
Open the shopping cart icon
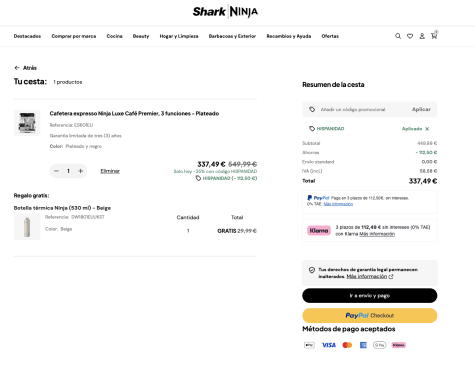click(434, 35)
